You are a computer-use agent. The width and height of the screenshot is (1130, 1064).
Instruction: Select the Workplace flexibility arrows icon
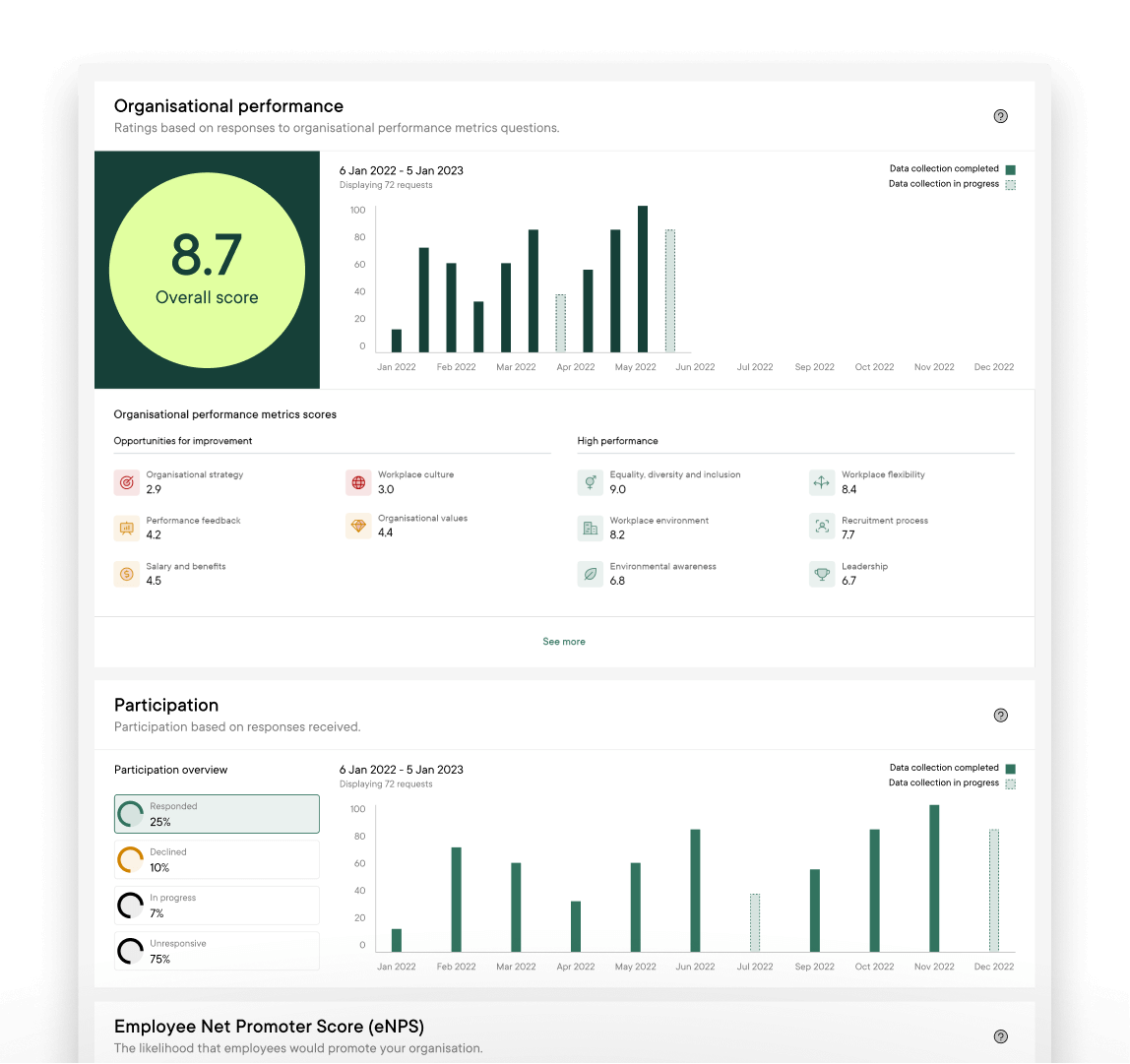pos(821,482)
